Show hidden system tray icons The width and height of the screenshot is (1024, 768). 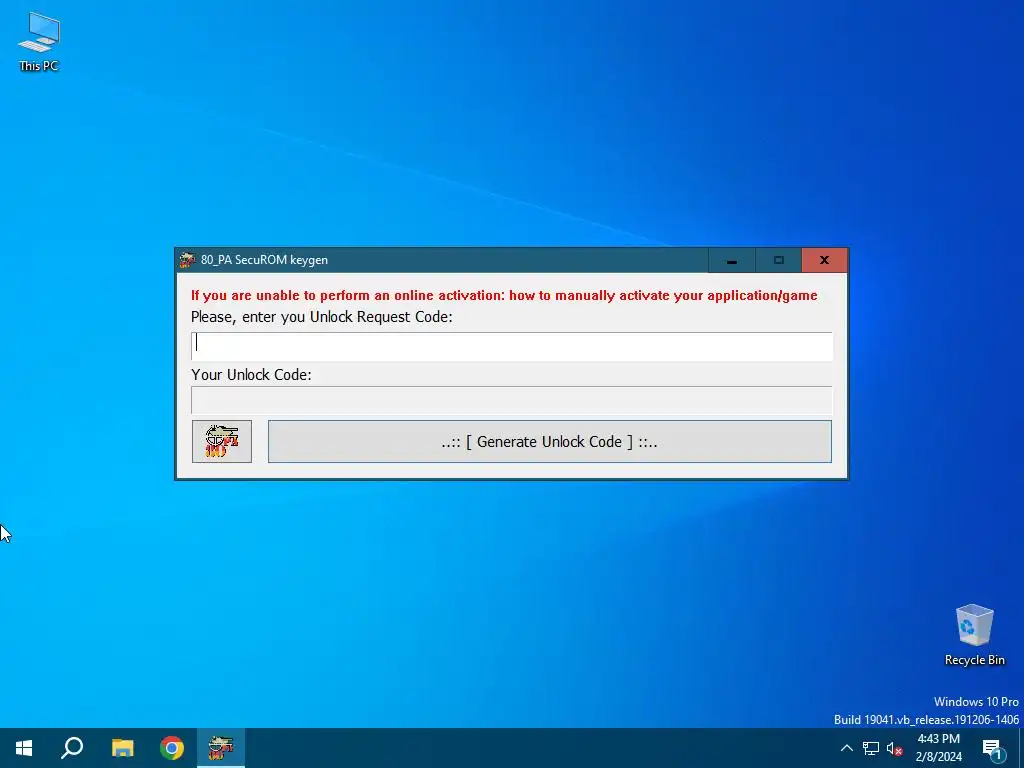[x=846, y=748]
